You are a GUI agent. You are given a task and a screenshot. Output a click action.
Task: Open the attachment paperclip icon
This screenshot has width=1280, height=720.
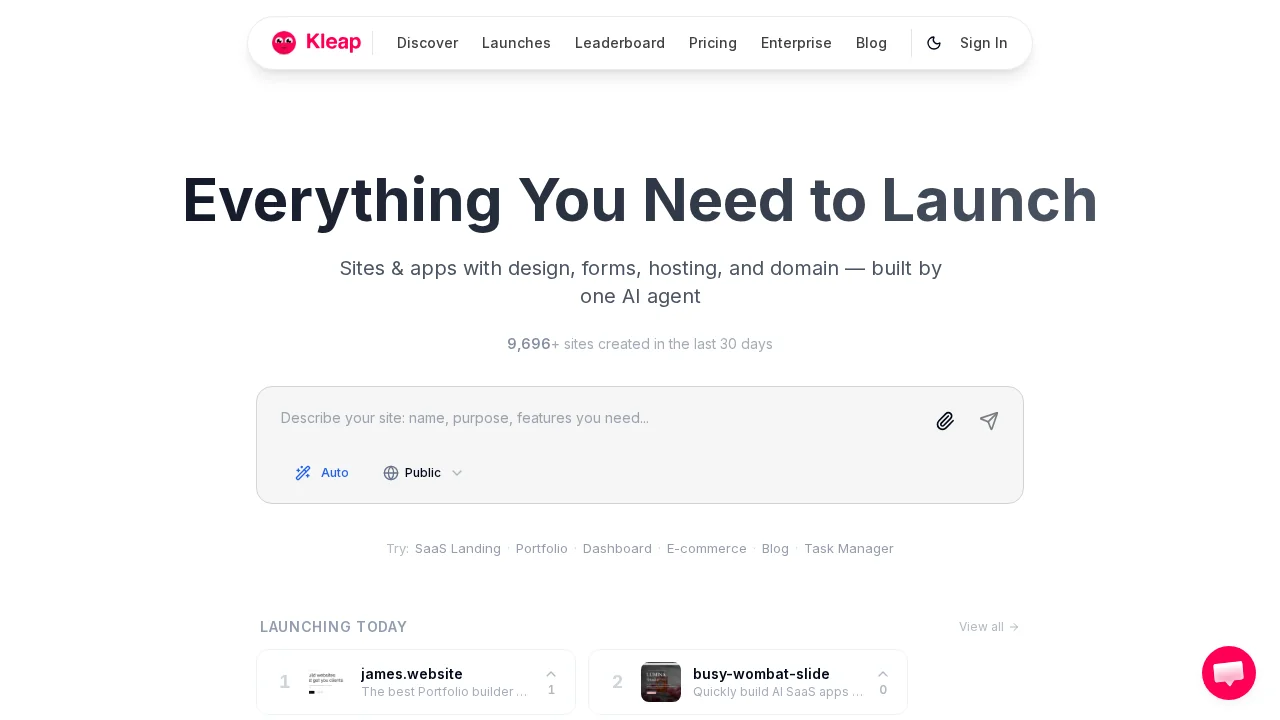tap(945, 421)
